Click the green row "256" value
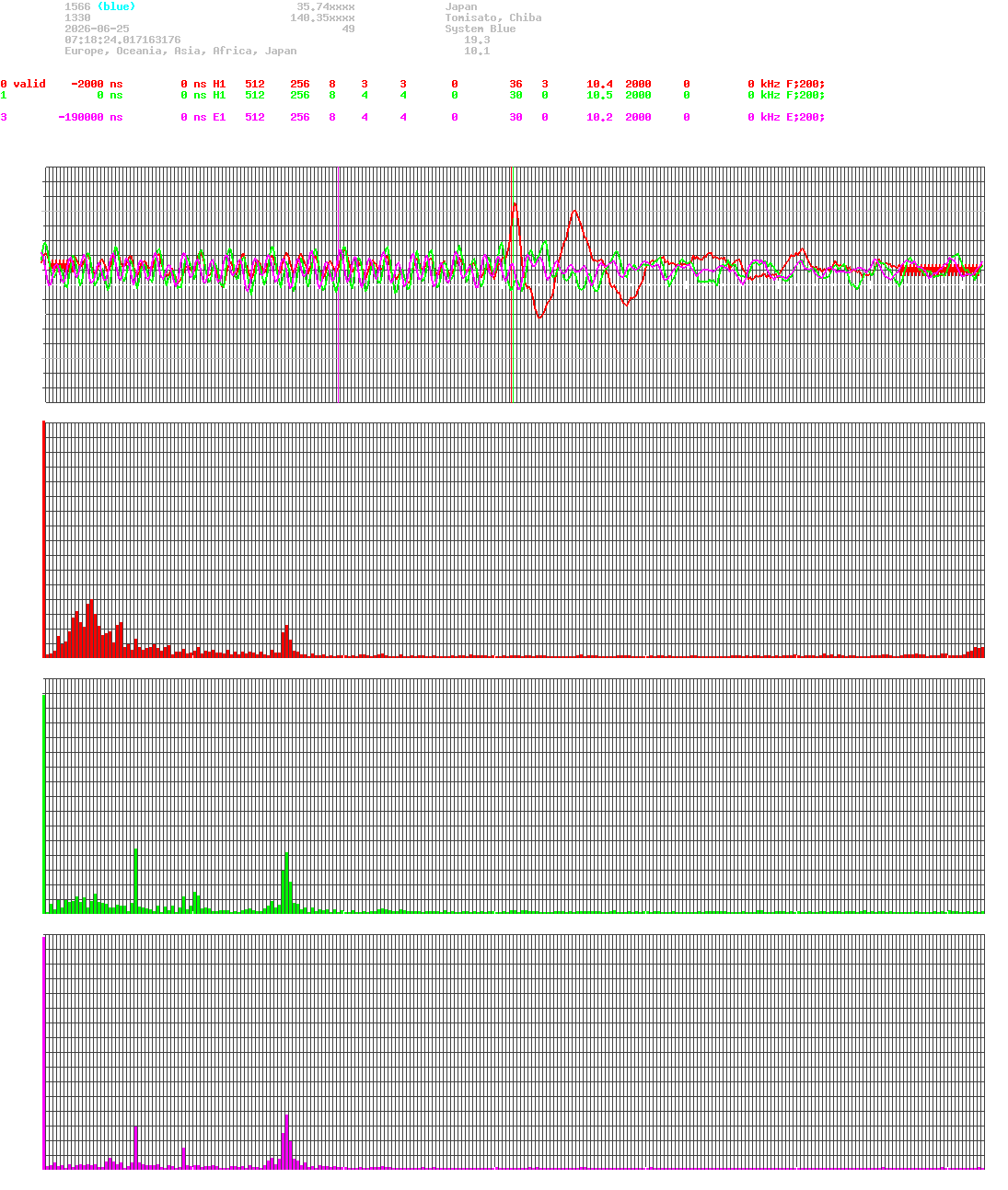Image resolution: width=1008 pixels, height=1190 pixels. pos(300,95)
